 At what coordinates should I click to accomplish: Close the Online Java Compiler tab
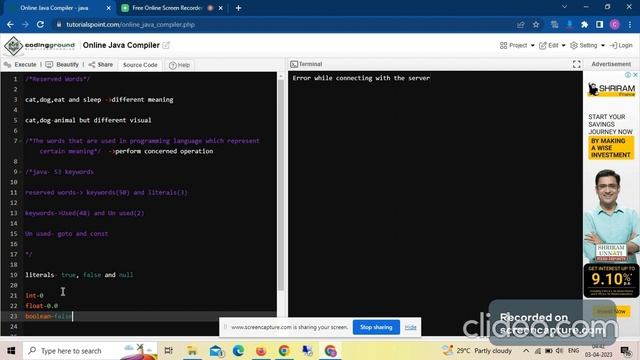(x=109, y=8)
